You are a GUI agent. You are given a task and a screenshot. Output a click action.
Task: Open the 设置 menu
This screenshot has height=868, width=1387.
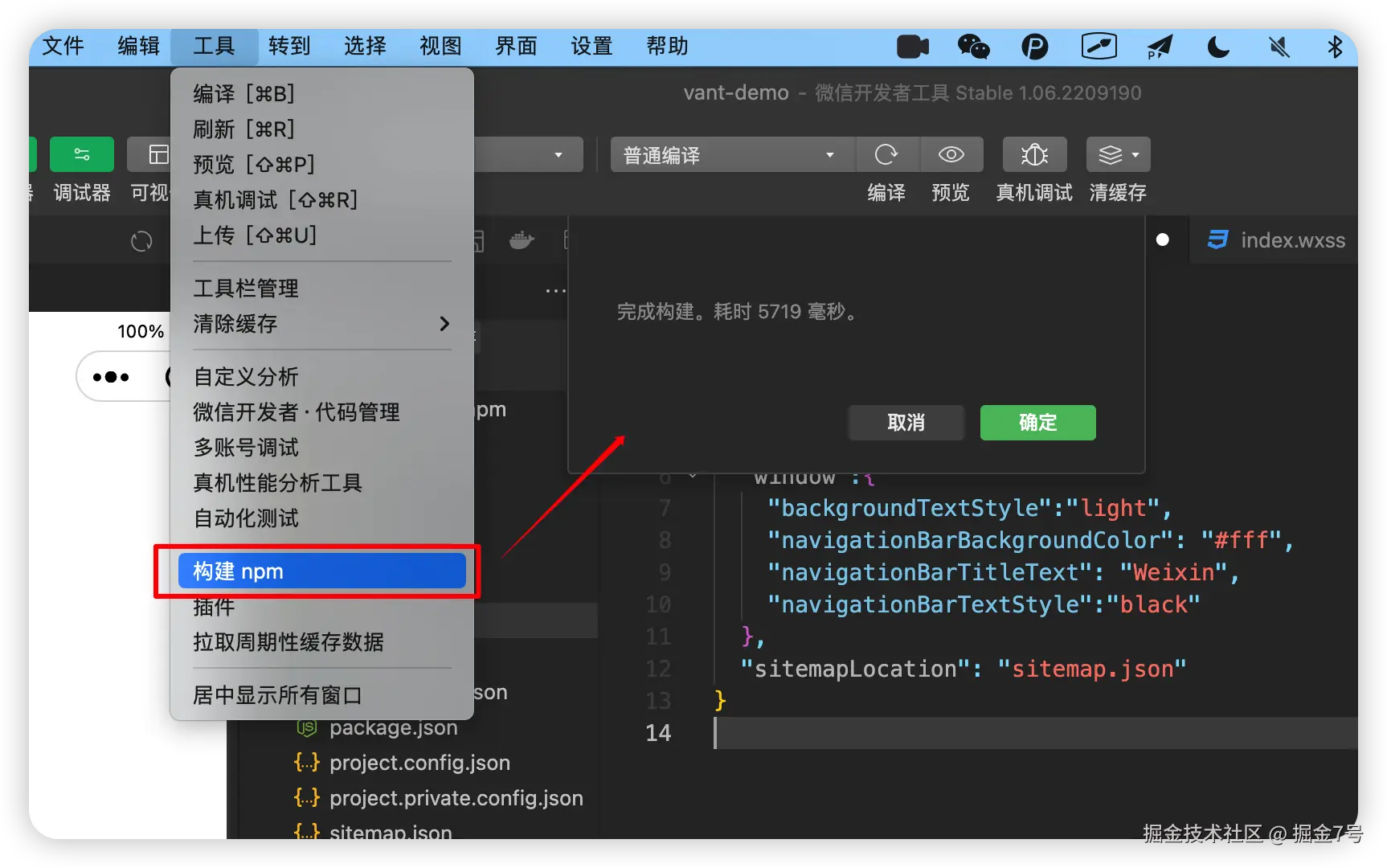tap(591, 47)
